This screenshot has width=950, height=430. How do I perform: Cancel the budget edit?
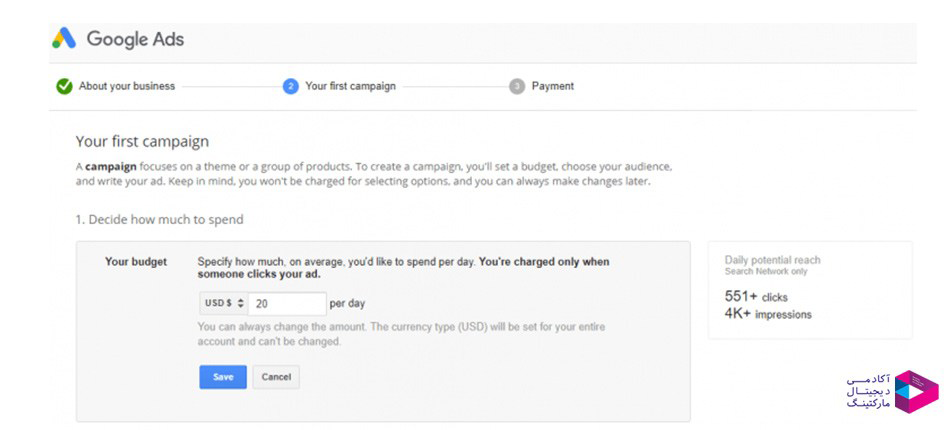pos(276,377)
